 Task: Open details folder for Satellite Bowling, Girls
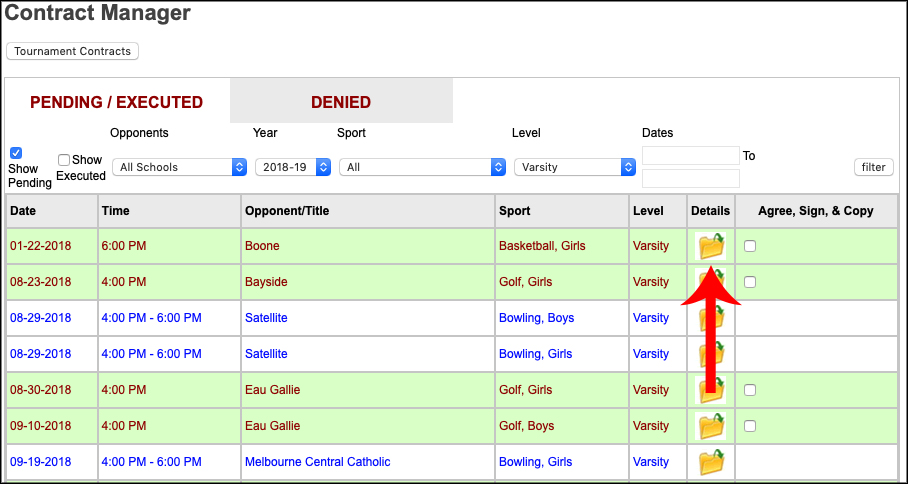[x=711, y=354]
